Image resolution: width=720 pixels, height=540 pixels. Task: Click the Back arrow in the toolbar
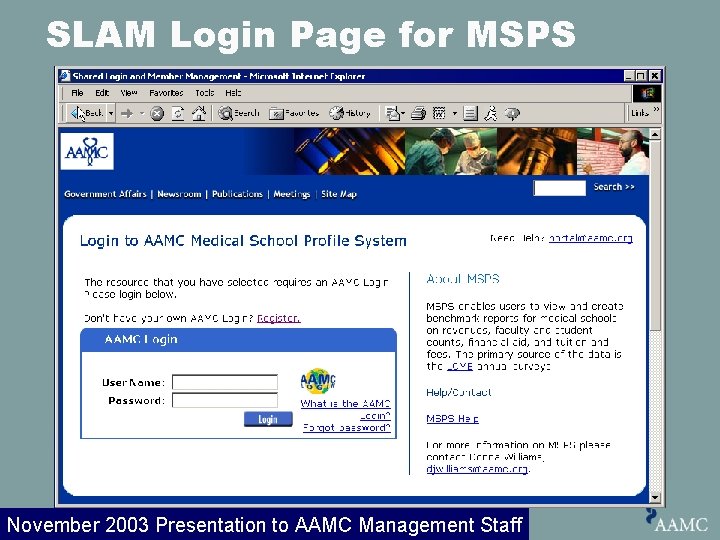click(86, 113)
